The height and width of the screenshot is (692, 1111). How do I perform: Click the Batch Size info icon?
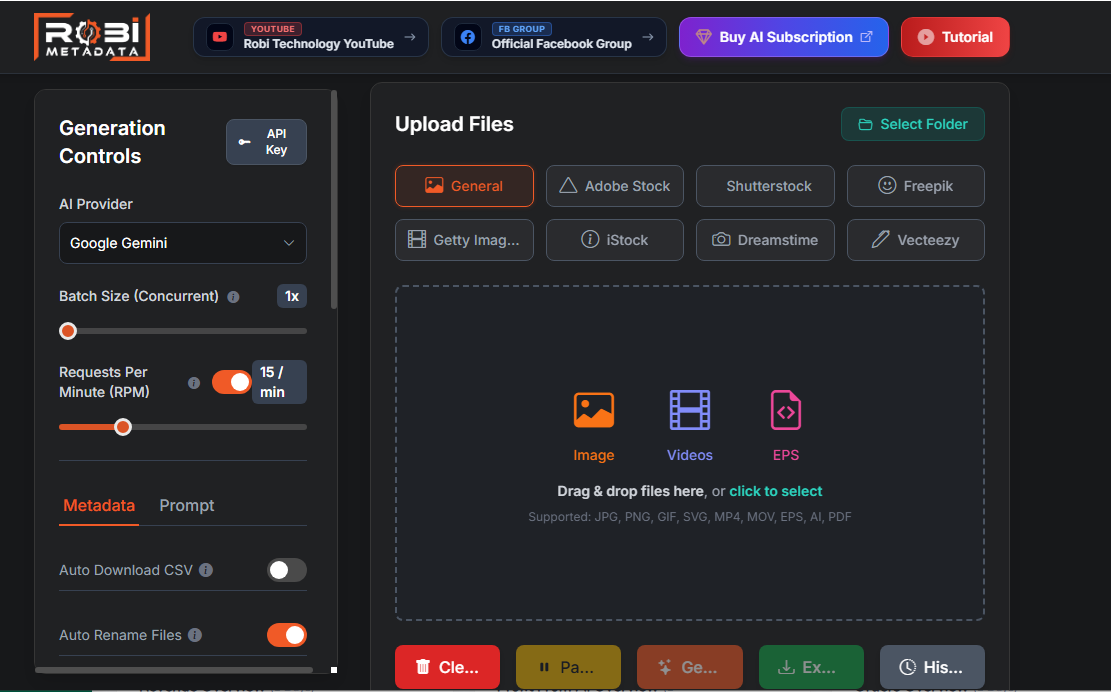point(233,297)
